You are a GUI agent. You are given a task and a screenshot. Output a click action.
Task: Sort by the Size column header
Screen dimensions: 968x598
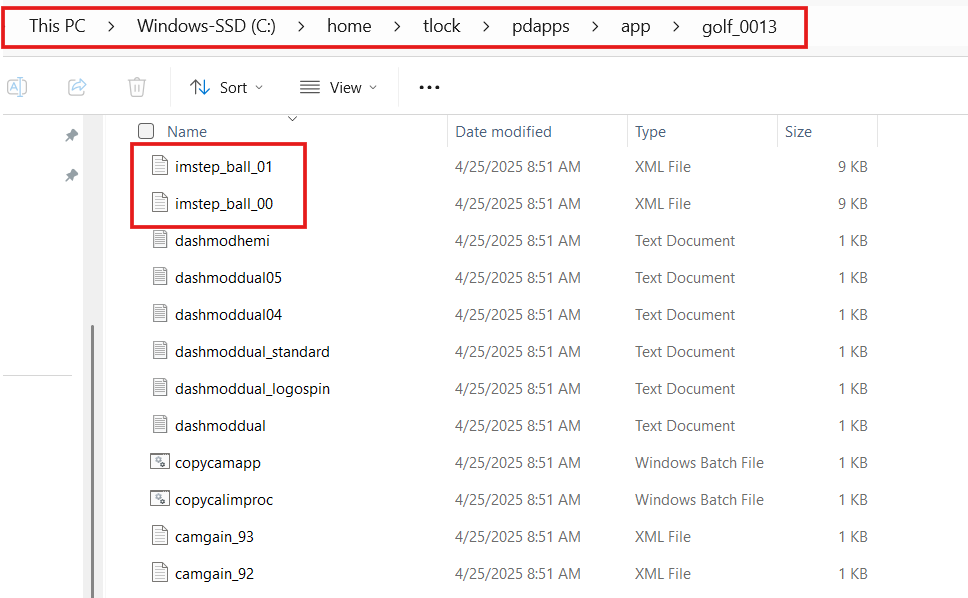click(x=798, y=131)
